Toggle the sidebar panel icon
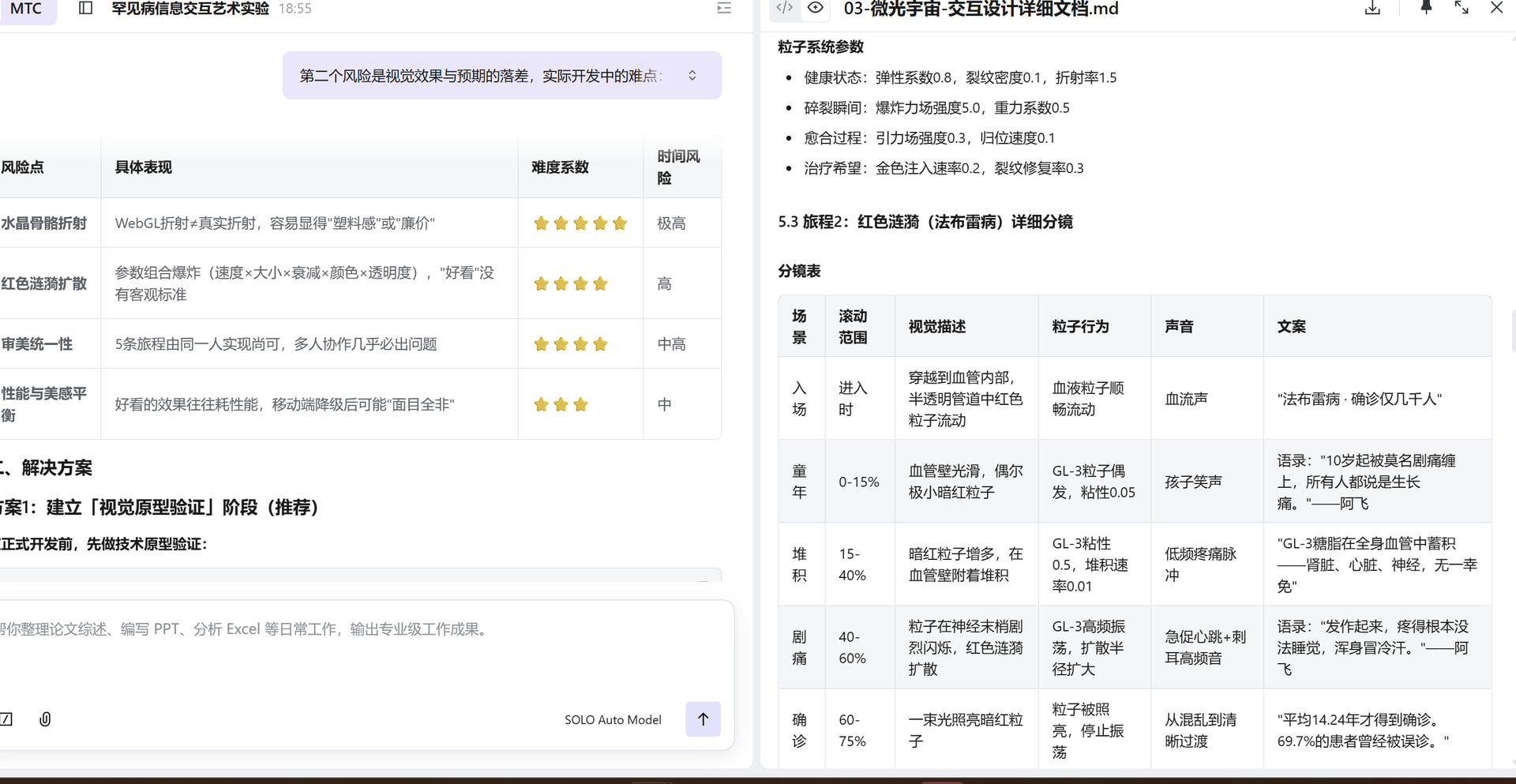 tap(86, 9)
